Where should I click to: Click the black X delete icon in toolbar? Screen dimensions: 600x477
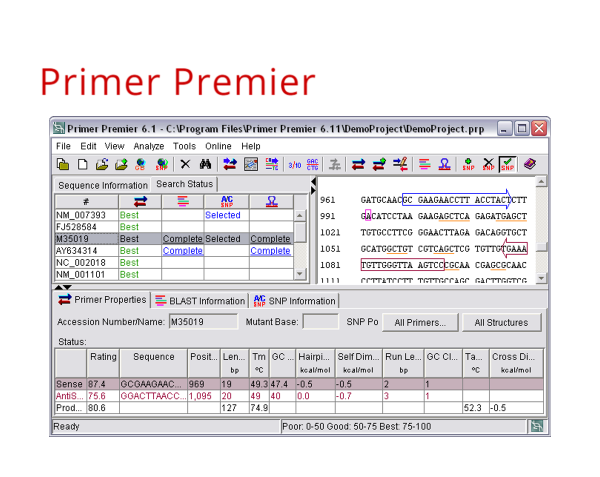pos(185,164)
